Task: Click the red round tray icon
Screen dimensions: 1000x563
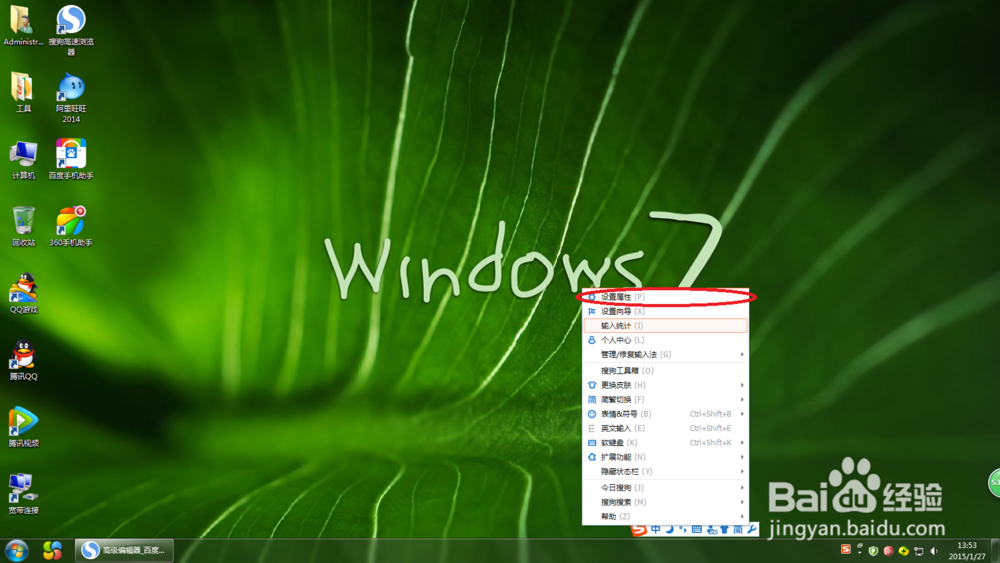Action: tap(888, 551)
